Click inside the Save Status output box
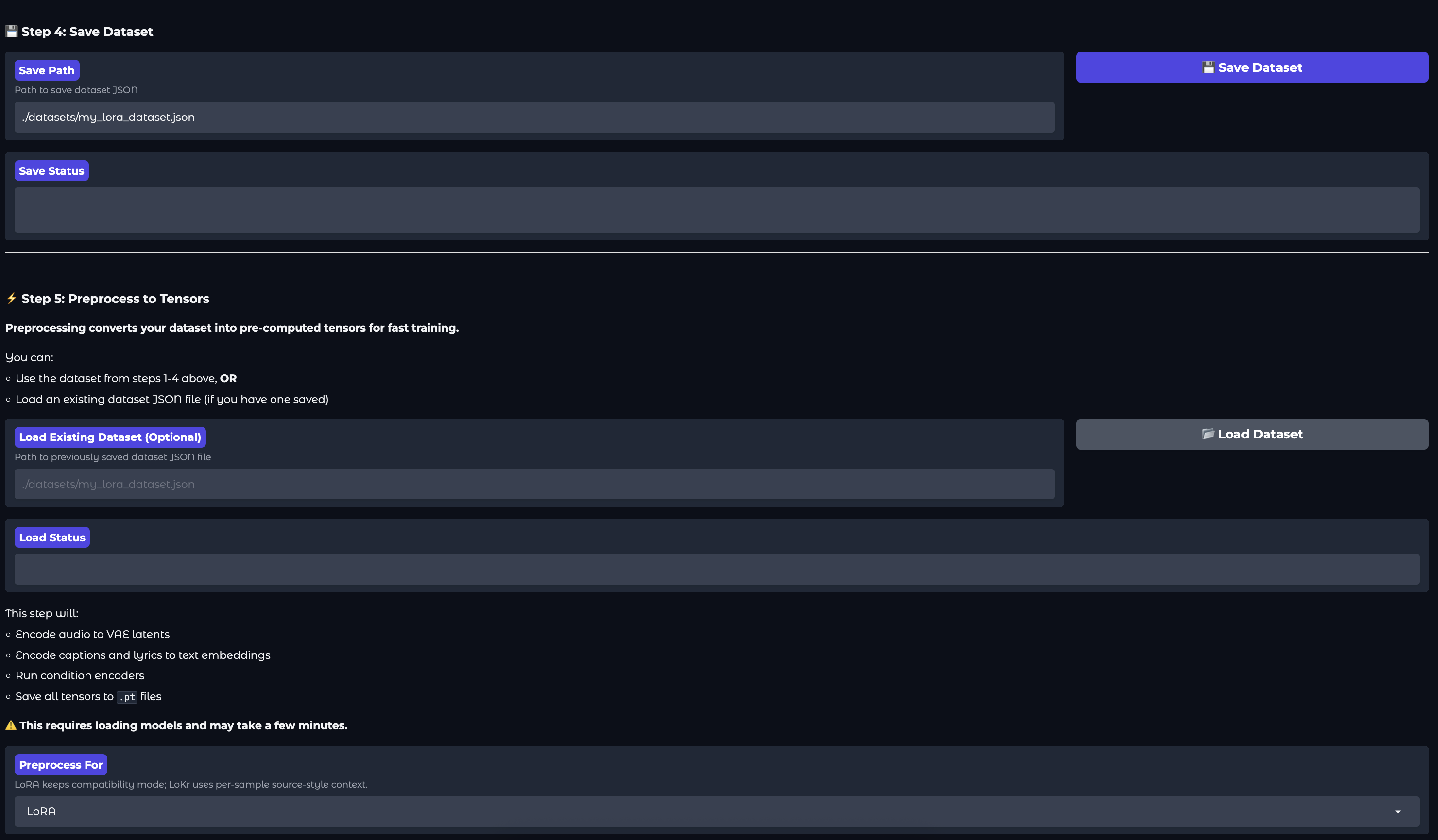This screenshot has height=840, width=1438. (x=716, y=210)
